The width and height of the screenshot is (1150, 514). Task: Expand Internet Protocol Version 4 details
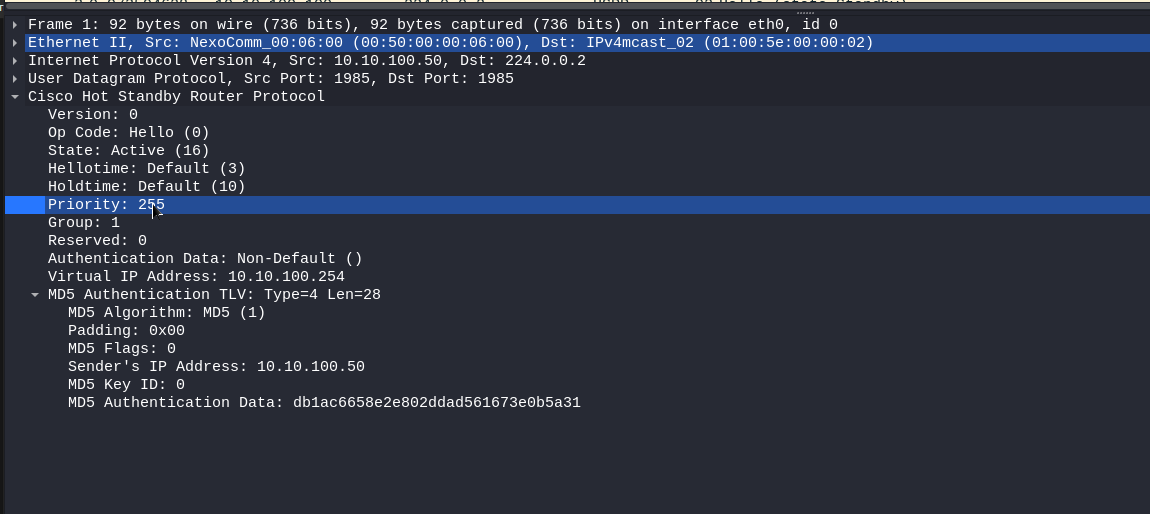15,60
